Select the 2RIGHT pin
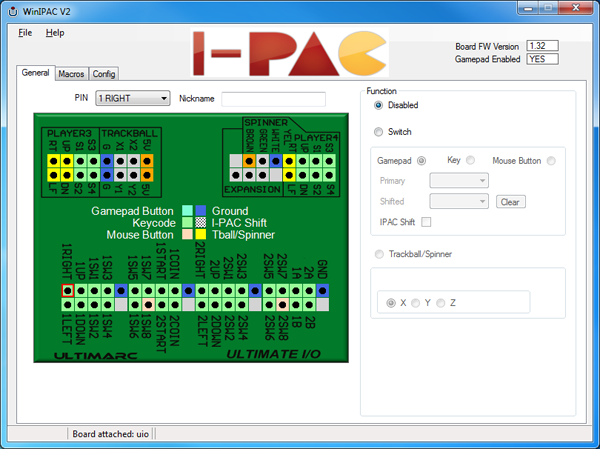 202,291
